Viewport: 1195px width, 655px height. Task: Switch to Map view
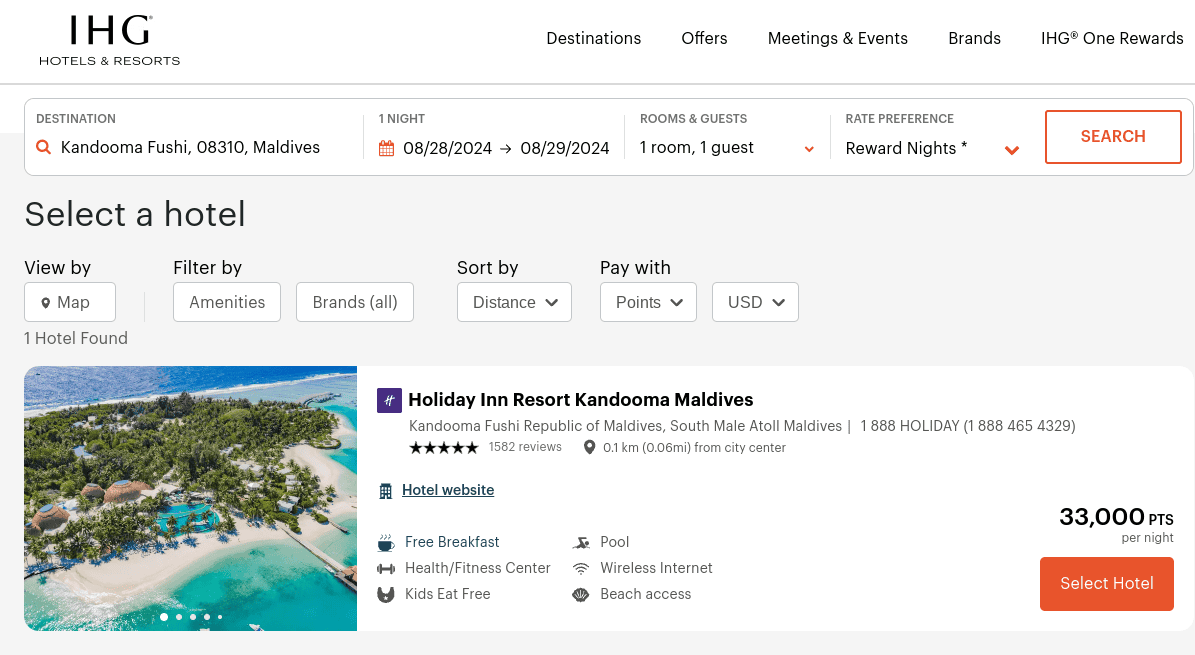pos(70,302)
